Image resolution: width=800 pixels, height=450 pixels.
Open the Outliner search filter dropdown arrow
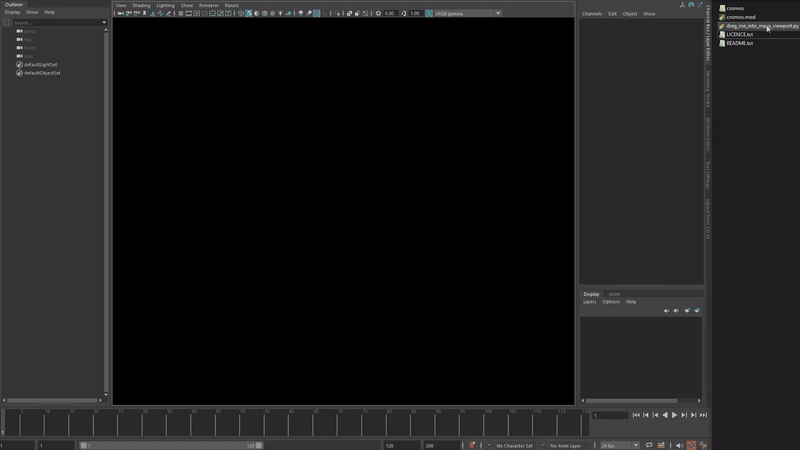[104, 22]
